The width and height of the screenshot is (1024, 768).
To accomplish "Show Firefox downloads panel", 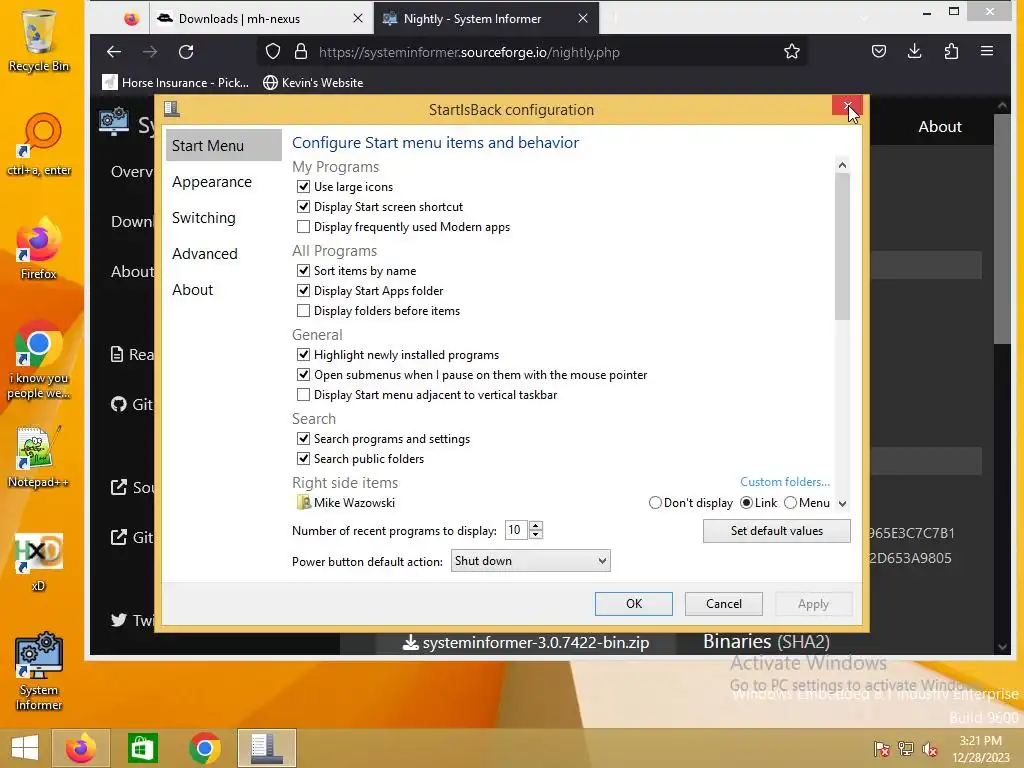I will pos(915,52).
